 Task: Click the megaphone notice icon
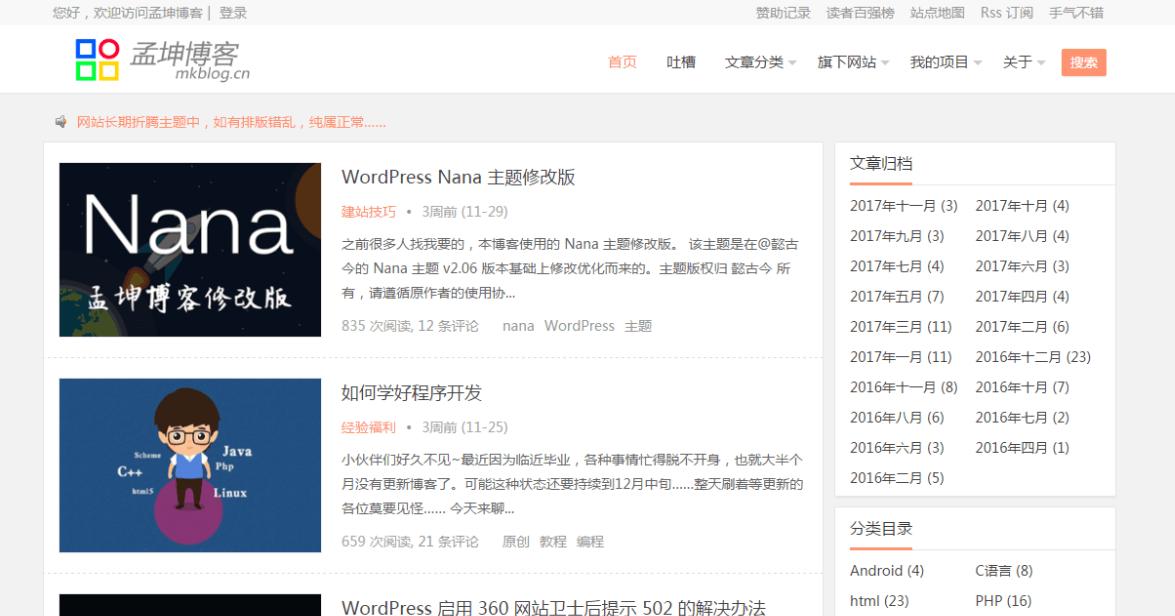[61, 121]
